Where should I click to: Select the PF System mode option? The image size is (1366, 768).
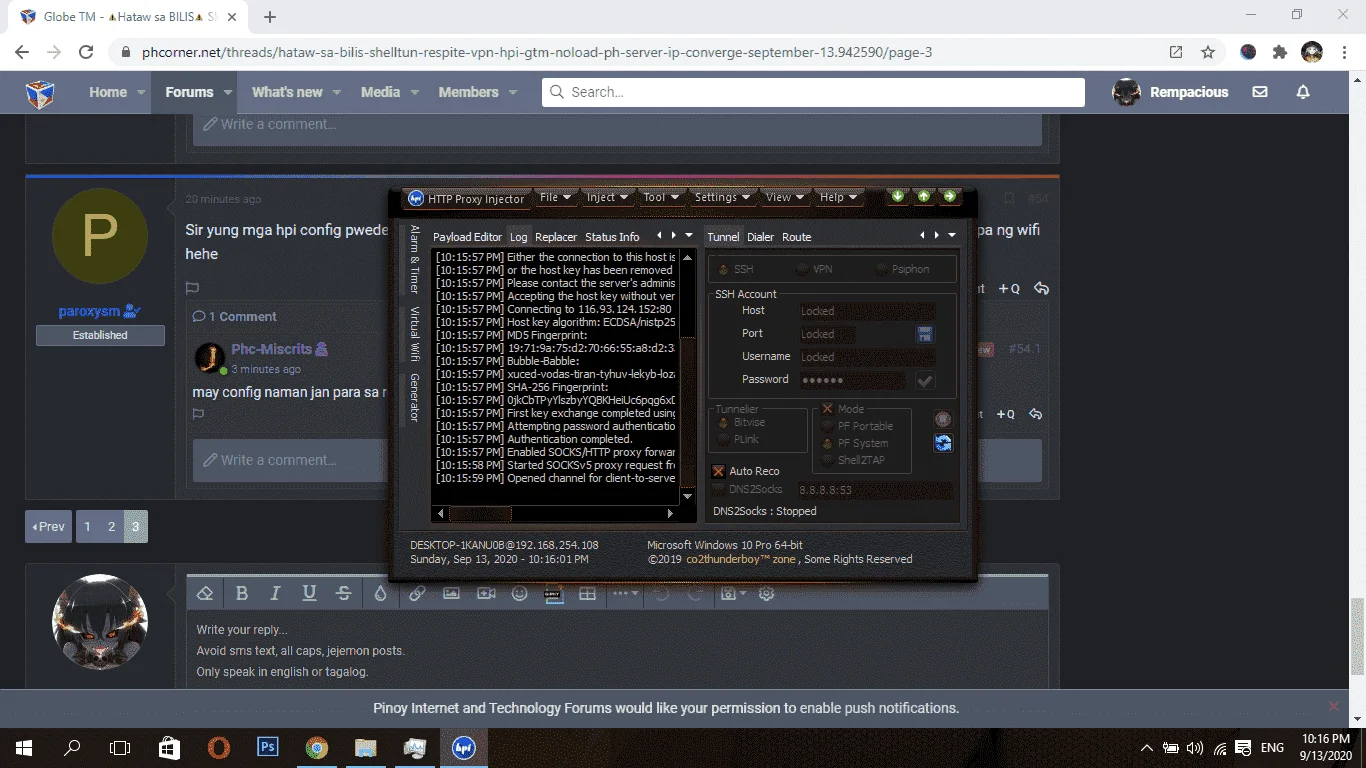[x=827, y=443]
